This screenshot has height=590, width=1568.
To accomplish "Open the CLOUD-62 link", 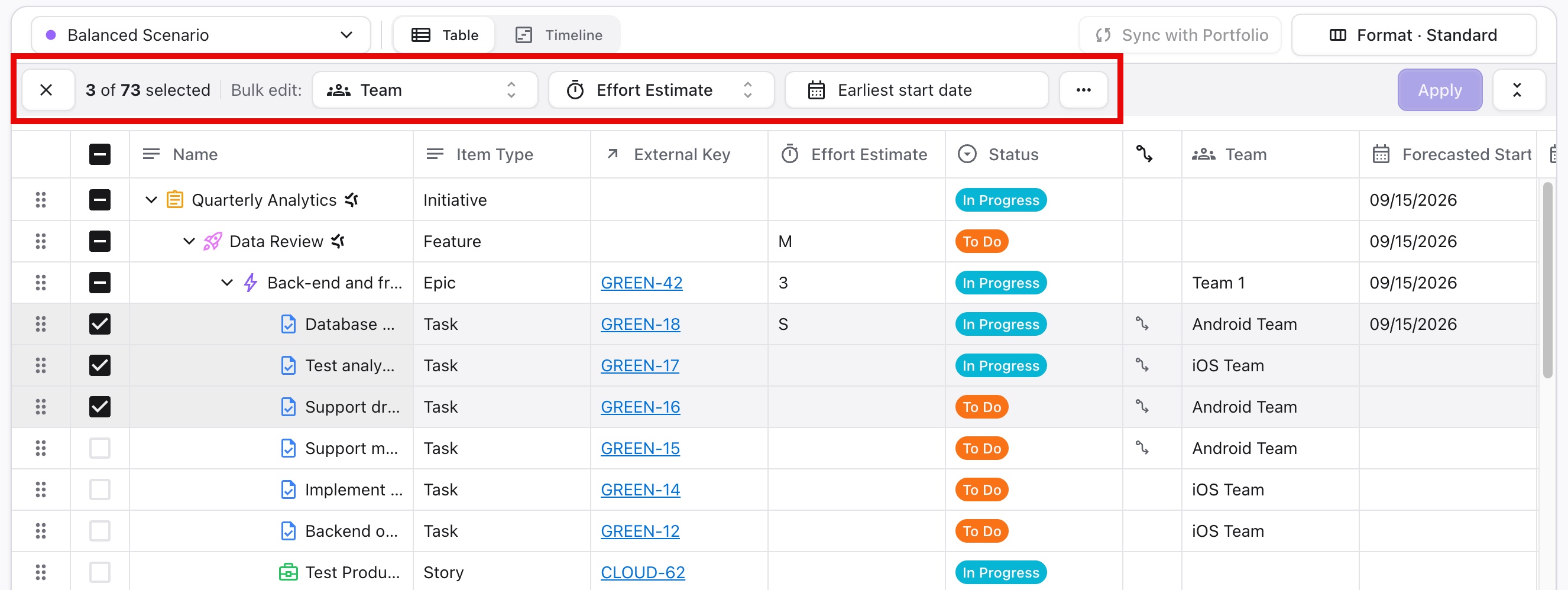I will coord(643,572).
